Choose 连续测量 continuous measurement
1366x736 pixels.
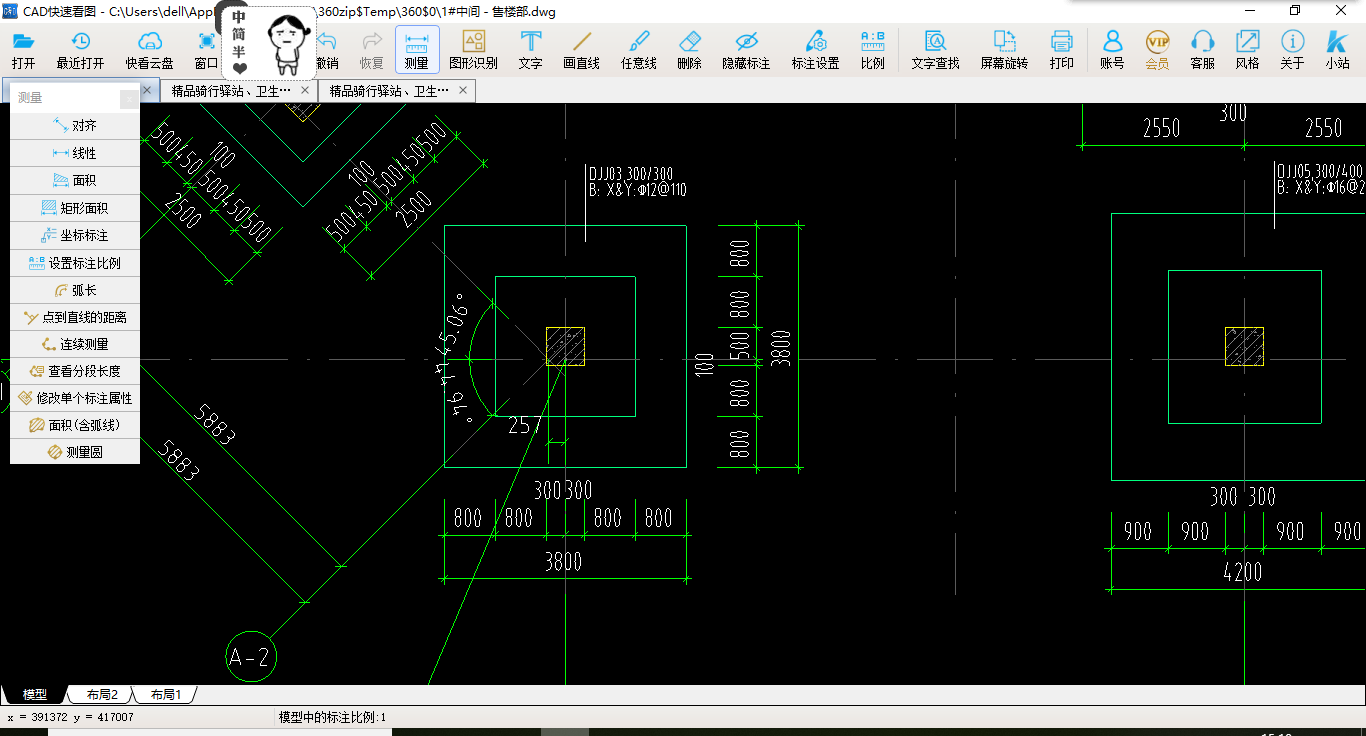(x=75, y=344)
